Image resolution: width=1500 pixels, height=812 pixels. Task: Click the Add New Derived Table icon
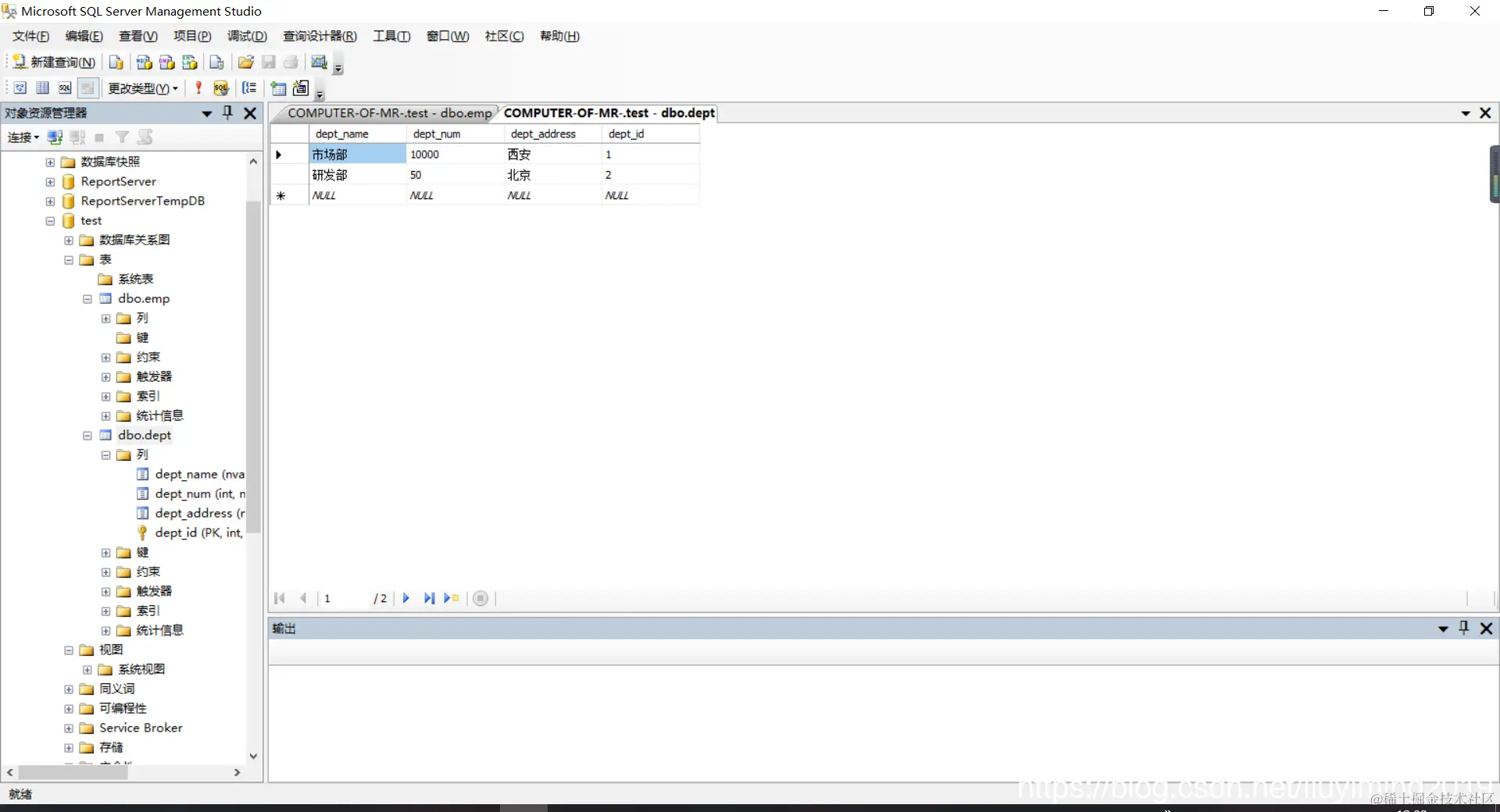301,88
